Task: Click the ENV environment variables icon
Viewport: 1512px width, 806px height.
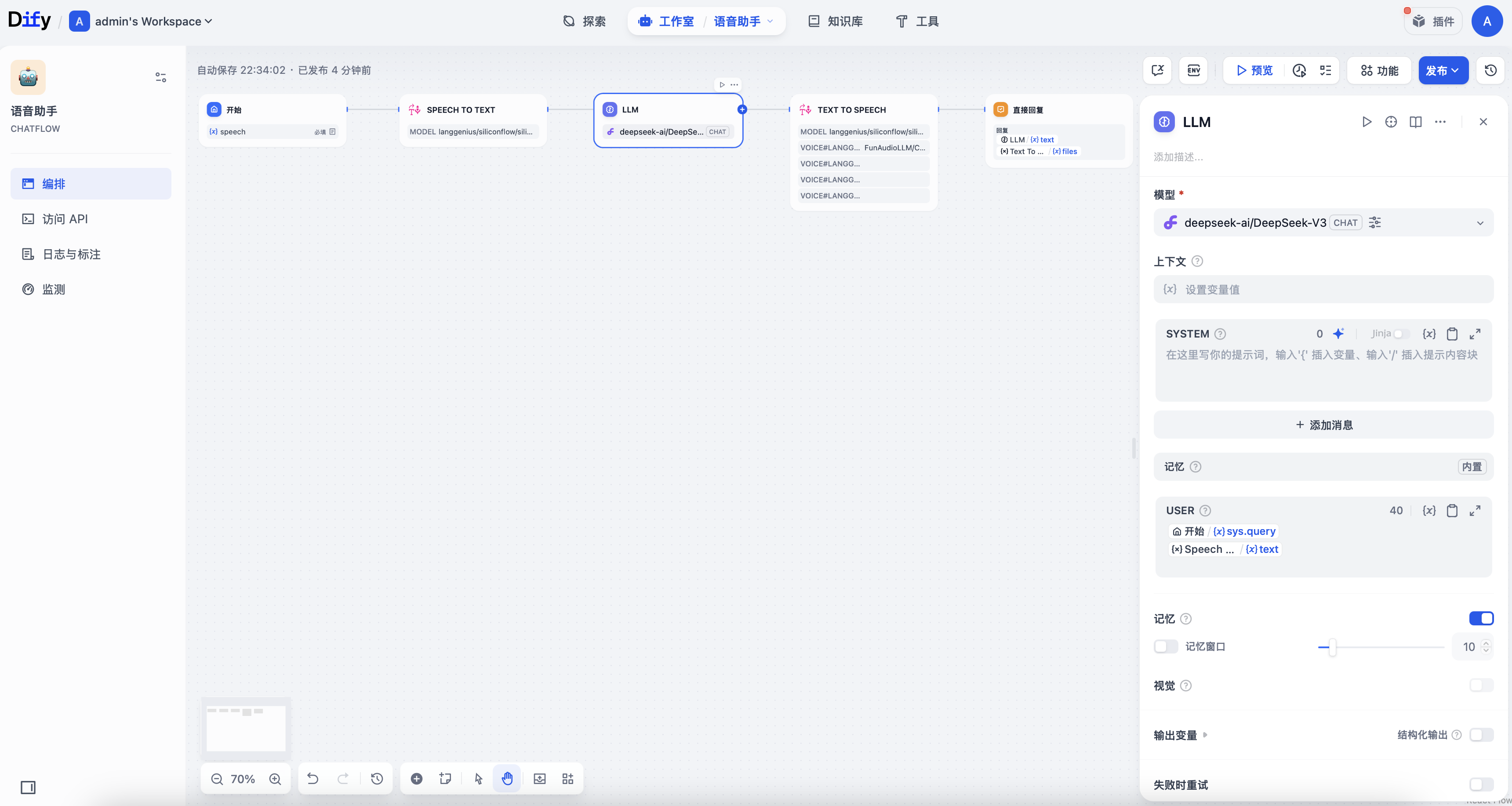Action: pyautogui.click(x=1193, y=70)
